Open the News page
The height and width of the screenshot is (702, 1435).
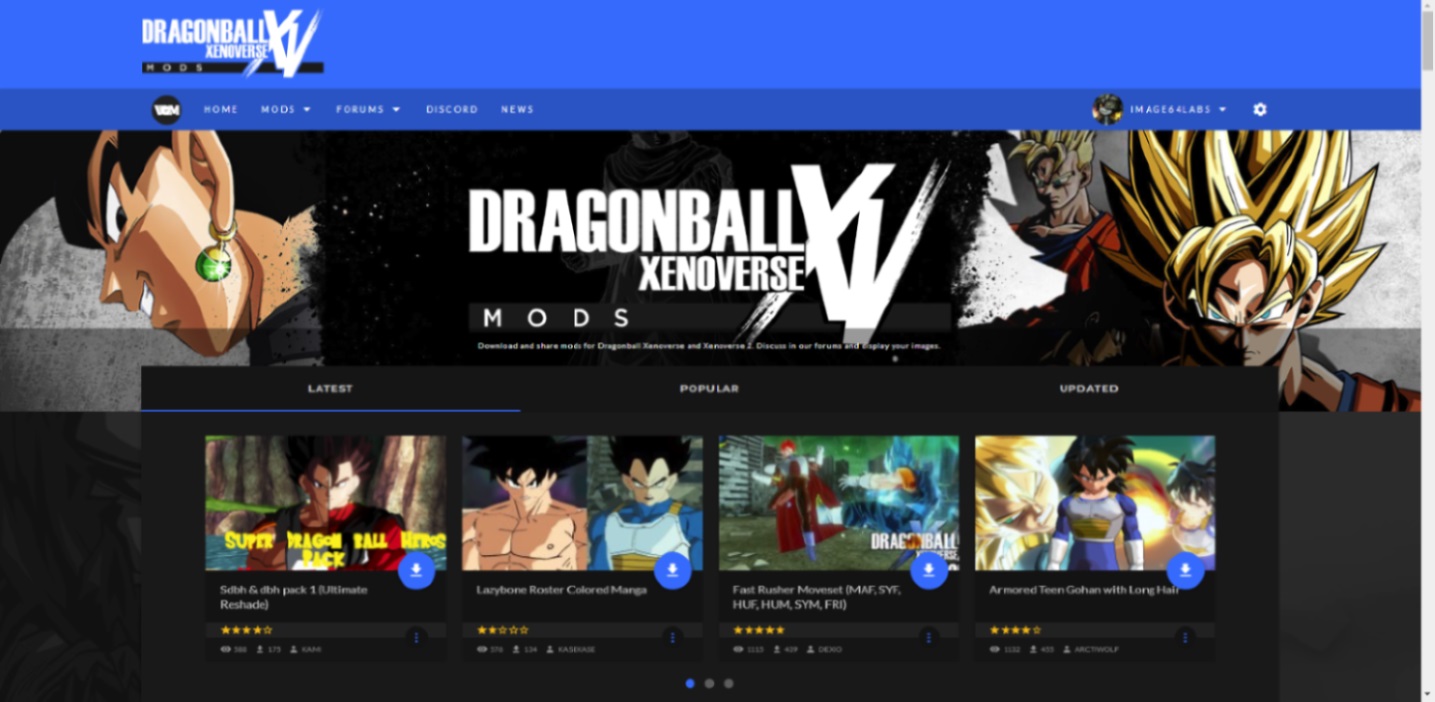click(517, 109)
